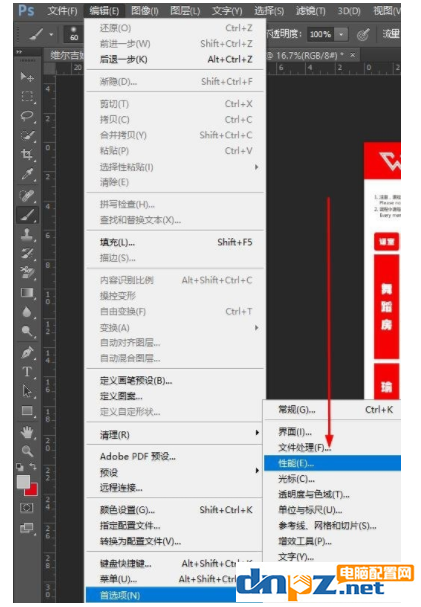Open Adobe PDF Presets menu item
This screenshot has width=421, height=607.
click(x=175, y=457)
